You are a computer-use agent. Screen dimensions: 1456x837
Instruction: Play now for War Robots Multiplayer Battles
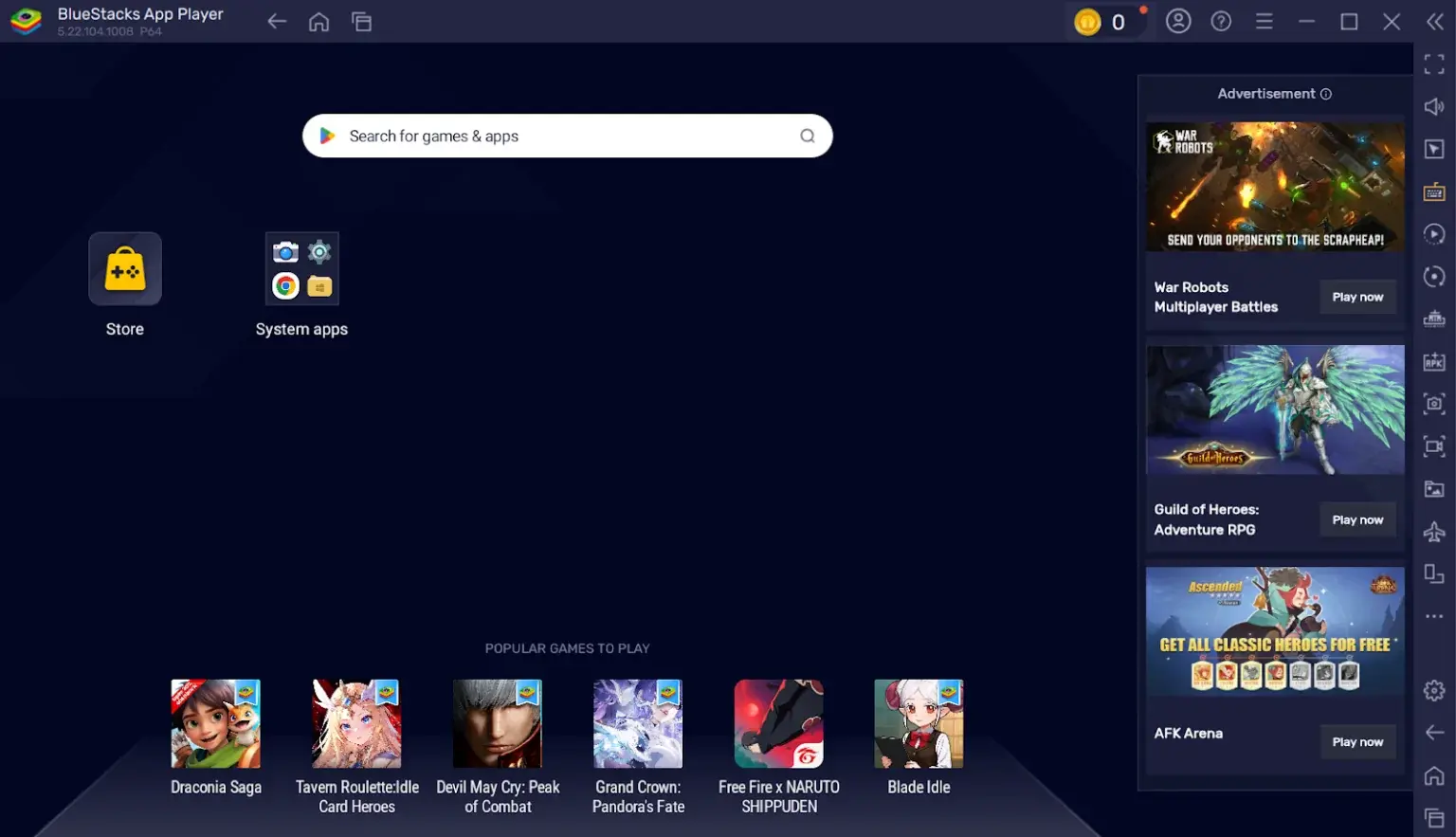tap(1357, 297)
